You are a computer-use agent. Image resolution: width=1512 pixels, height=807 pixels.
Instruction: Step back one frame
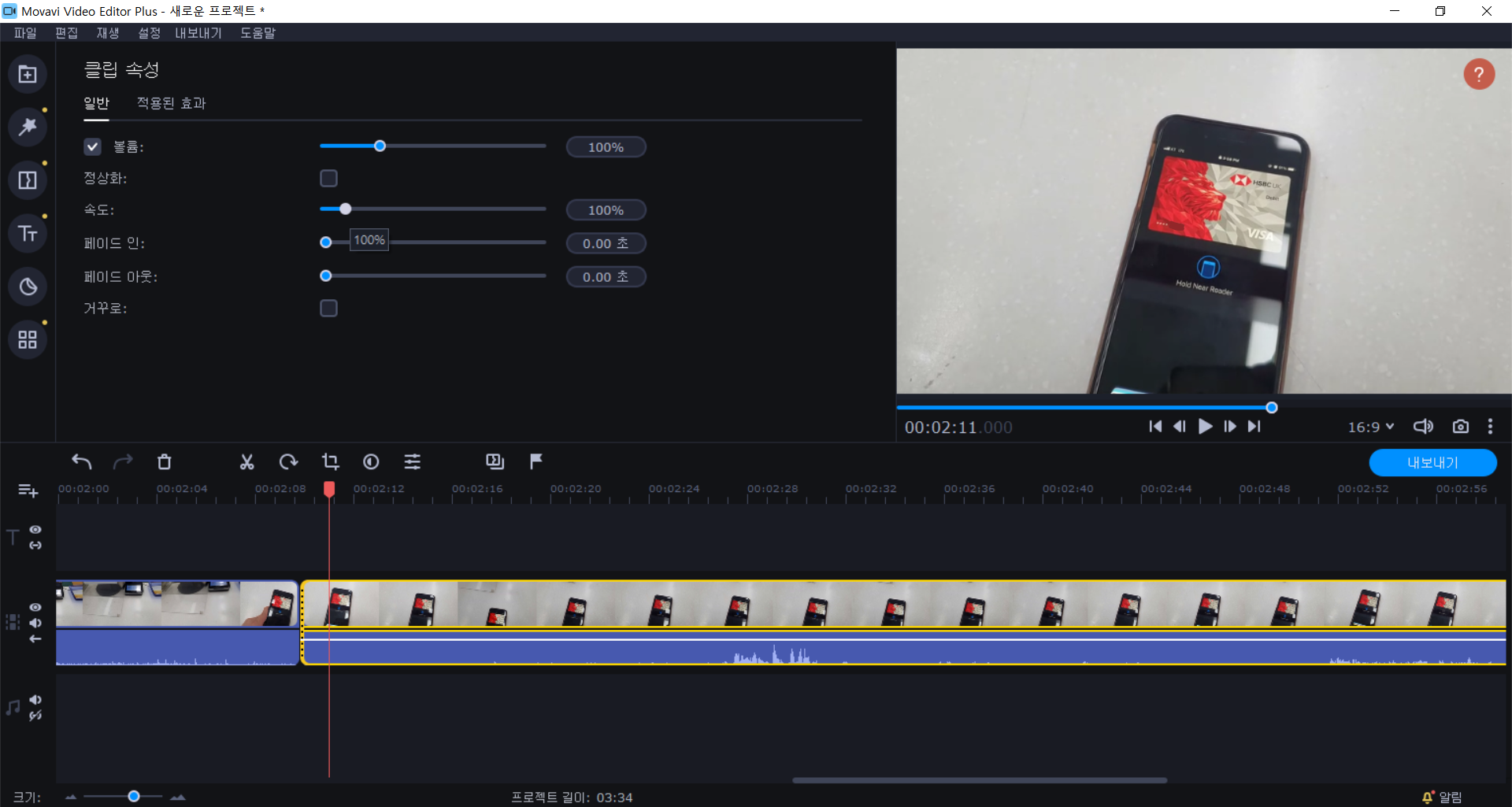[1180, 426]
